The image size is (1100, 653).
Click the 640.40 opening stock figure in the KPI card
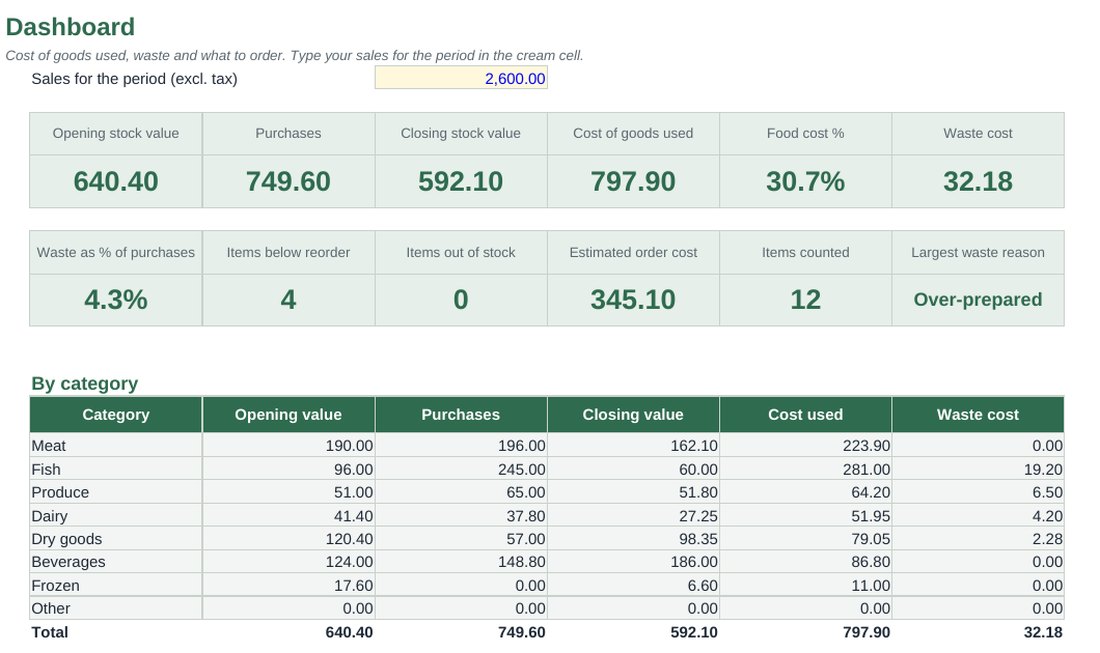click(x=116, y=182)
